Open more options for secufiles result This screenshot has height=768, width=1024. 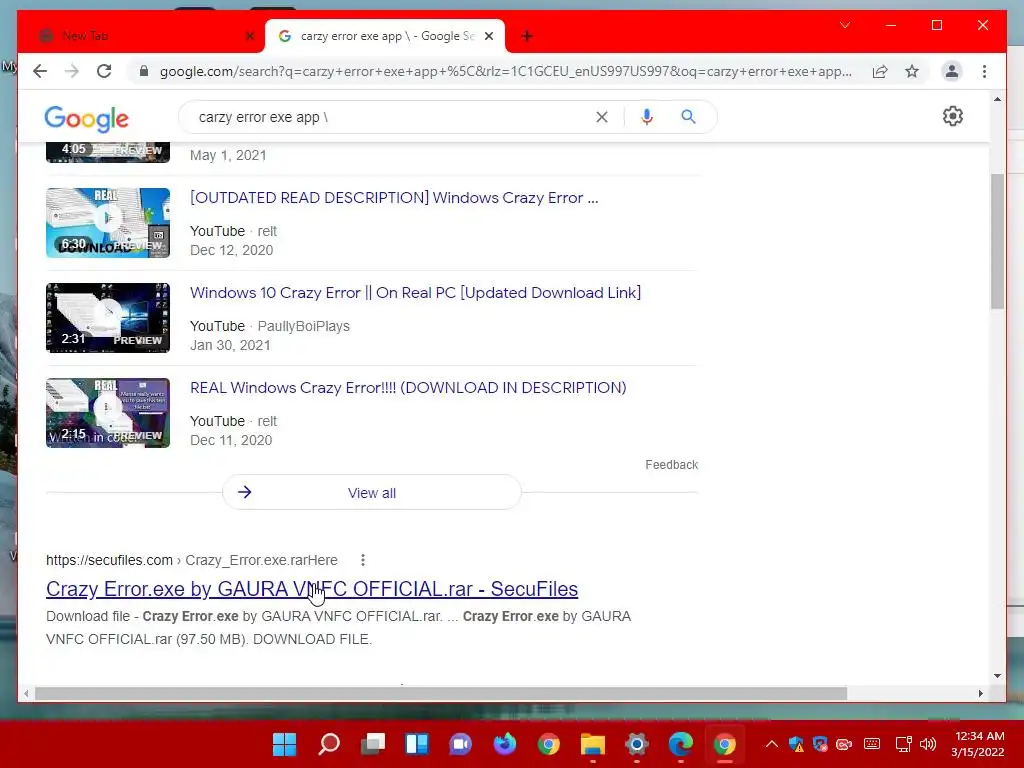click(x=362, y=560)
